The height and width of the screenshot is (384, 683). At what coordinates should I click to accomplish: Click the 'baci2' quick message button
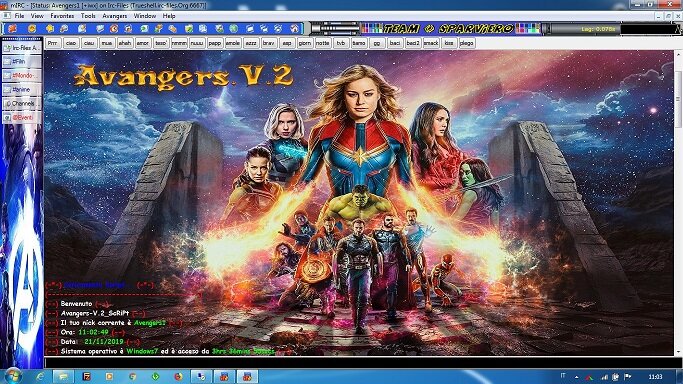(x=413, y=43)
